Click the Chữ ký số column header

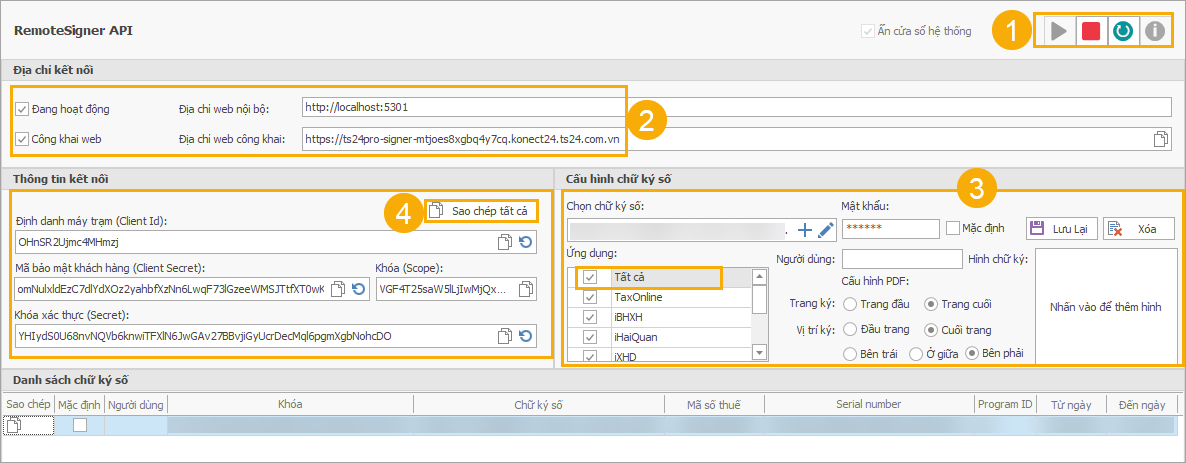(539, 405)
